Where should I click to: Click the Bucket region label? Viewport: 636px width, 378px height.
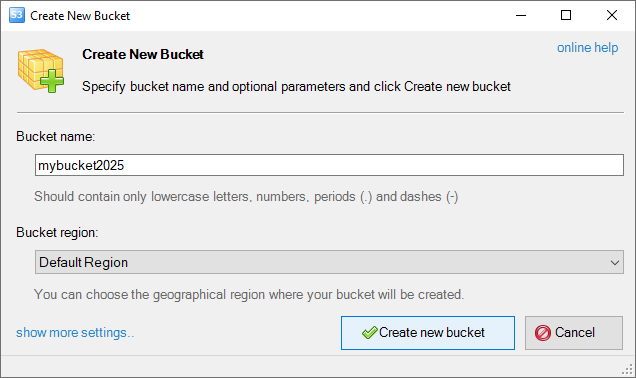click(x=57, y=232)
